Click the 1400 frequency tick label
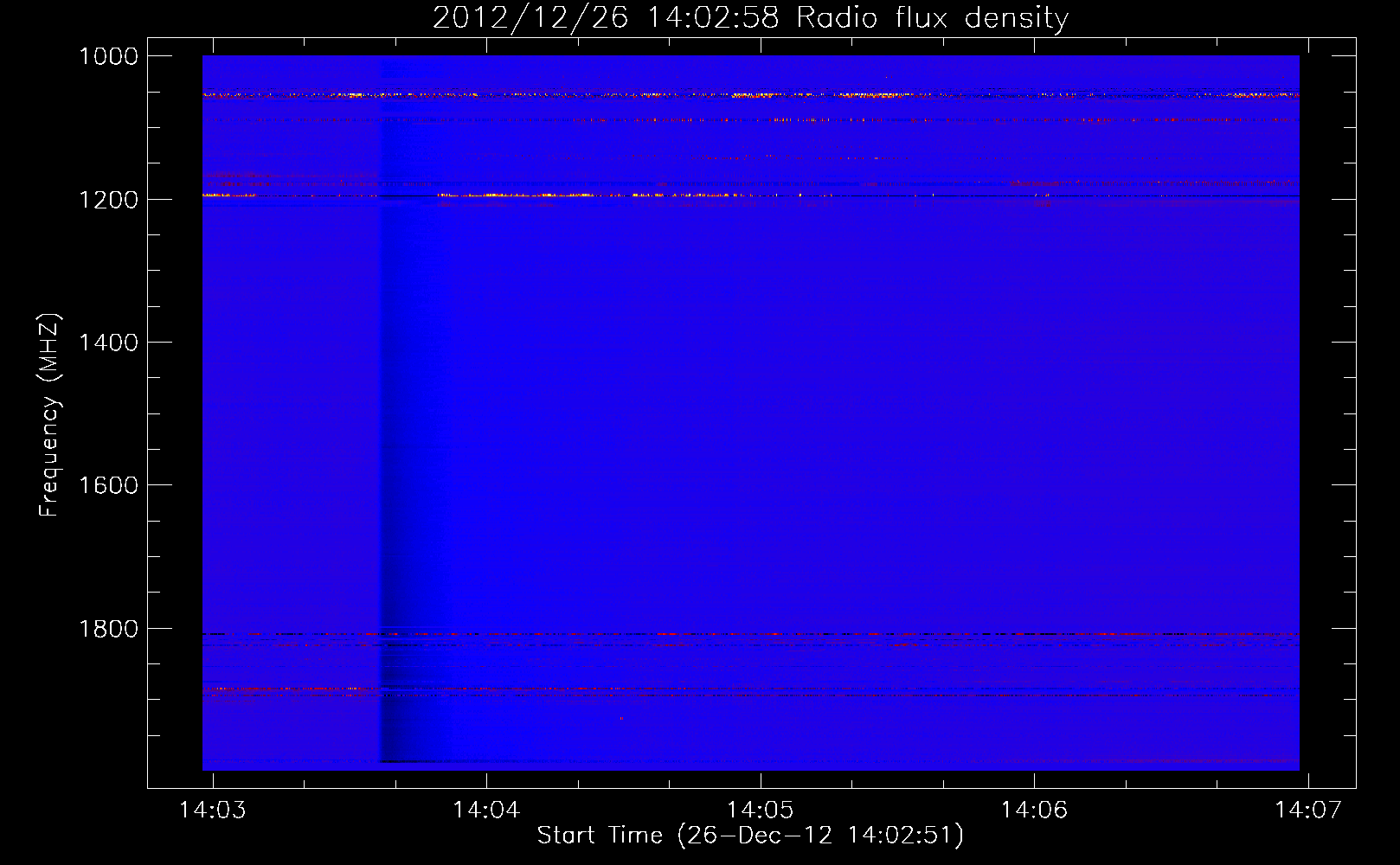 point(108,343)
